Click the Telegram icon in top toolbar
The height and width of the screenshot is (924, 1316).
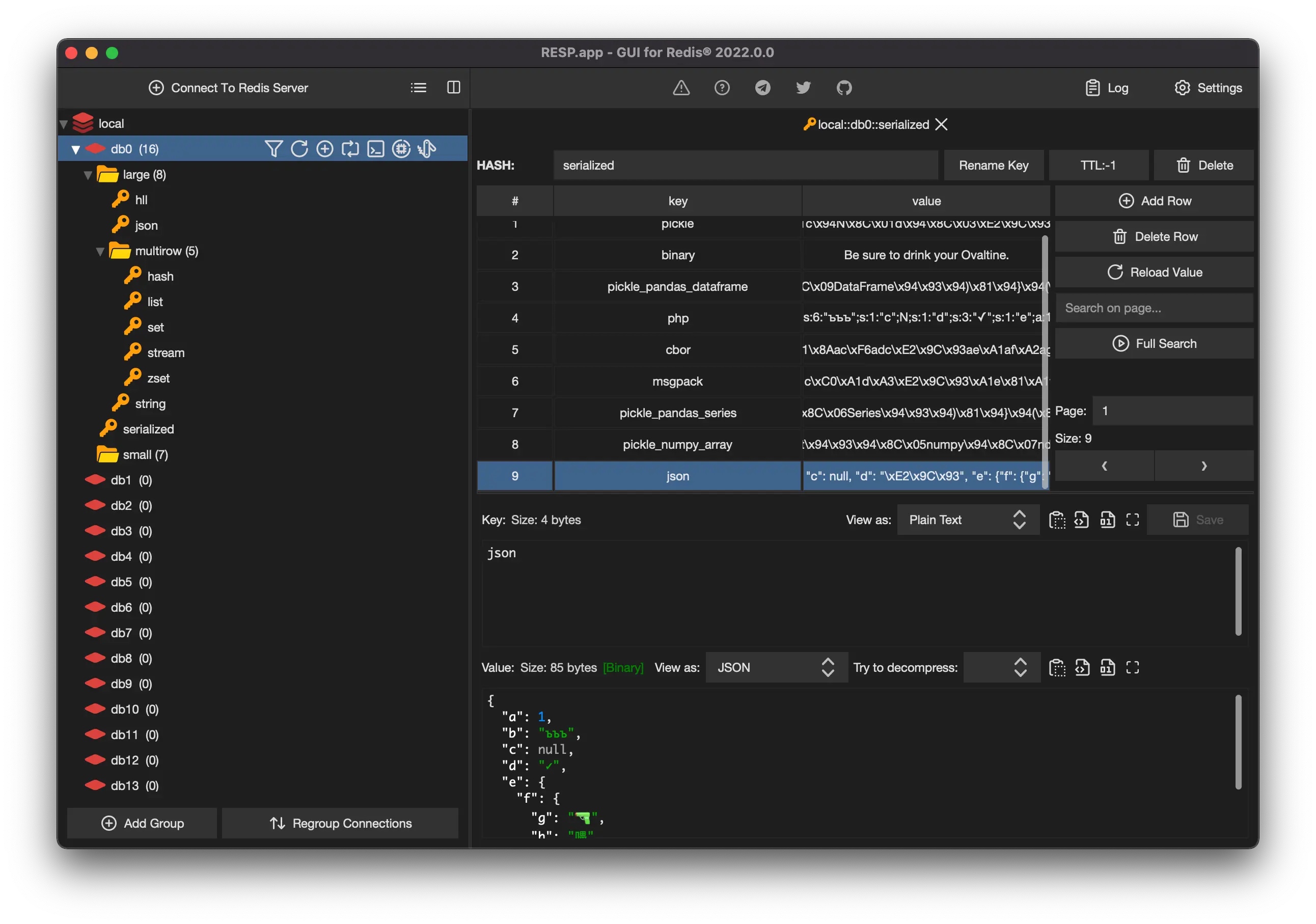pos(762,88)
